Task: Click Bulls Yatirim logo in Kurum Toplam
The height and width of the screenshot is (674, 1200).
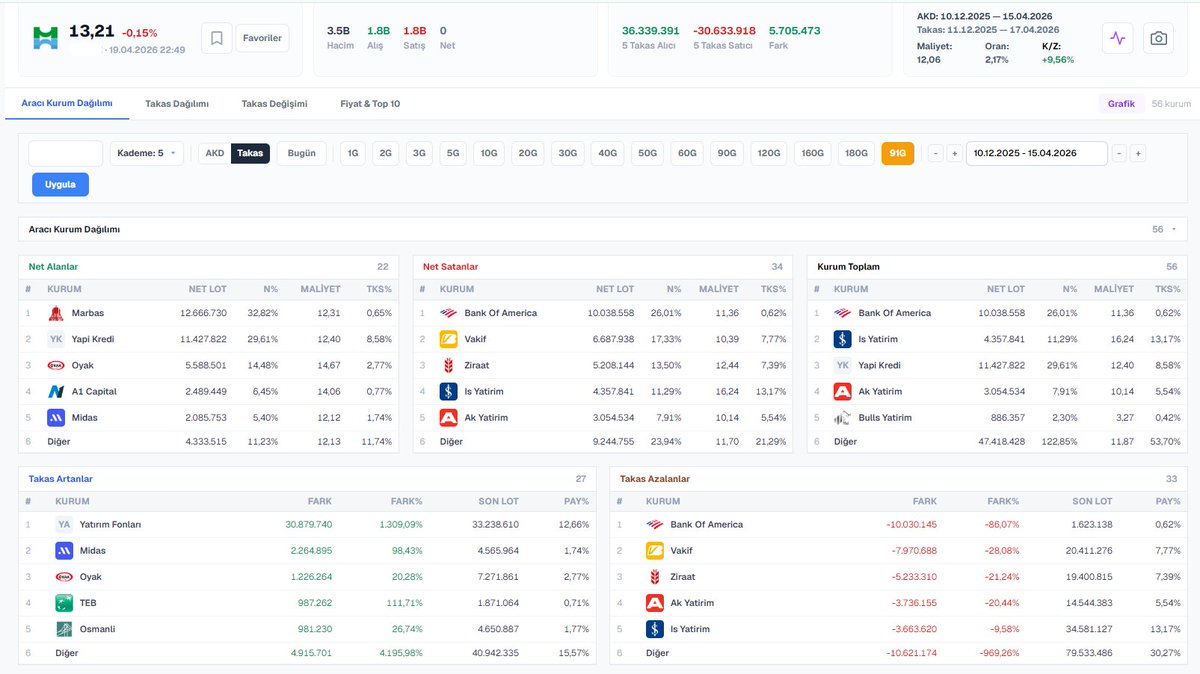Action: pos(843,417)
